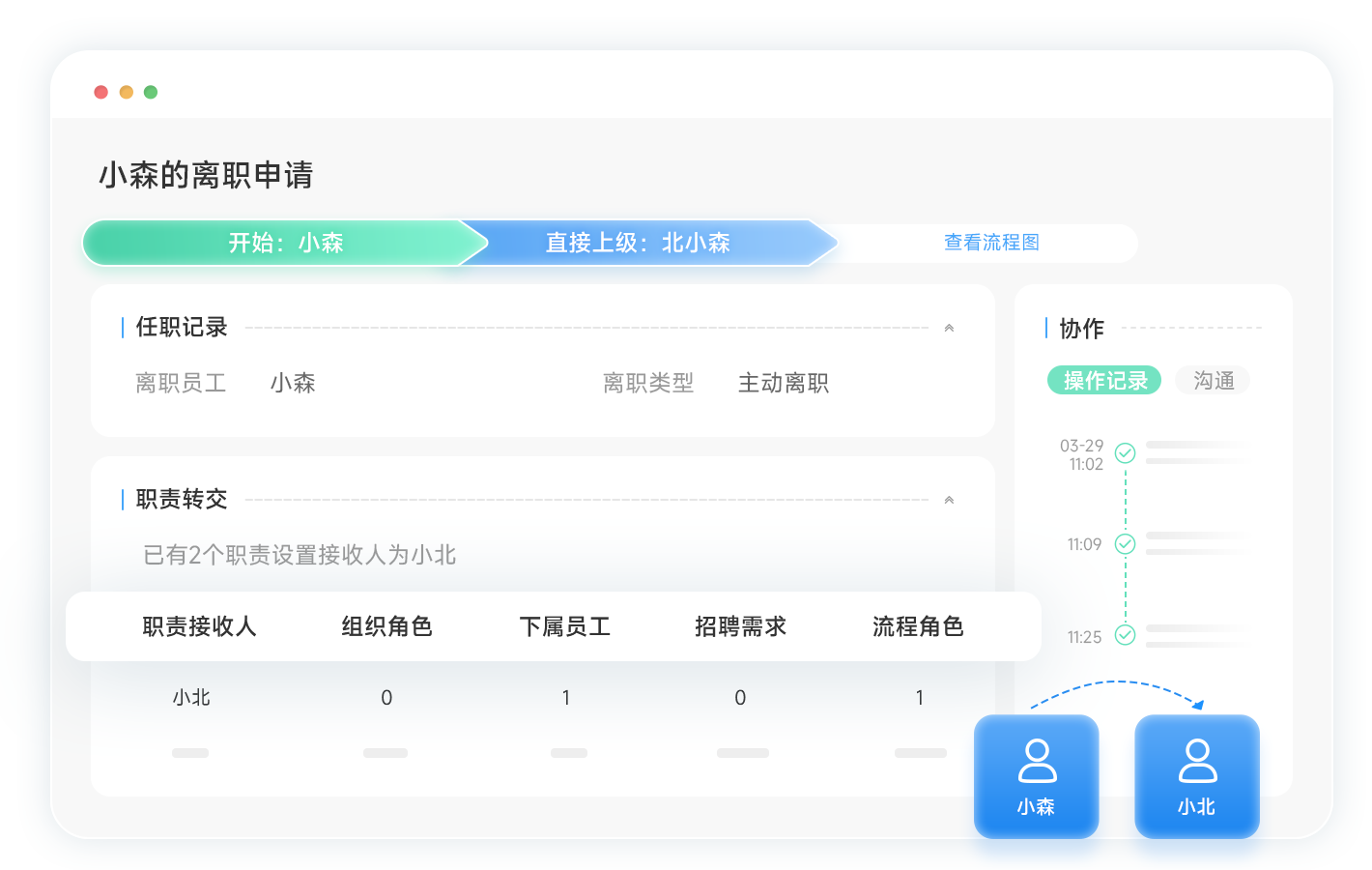Click the 11:25 timeline check icon
Screen dimensions: 1372x870
(x=1125, y=635)
